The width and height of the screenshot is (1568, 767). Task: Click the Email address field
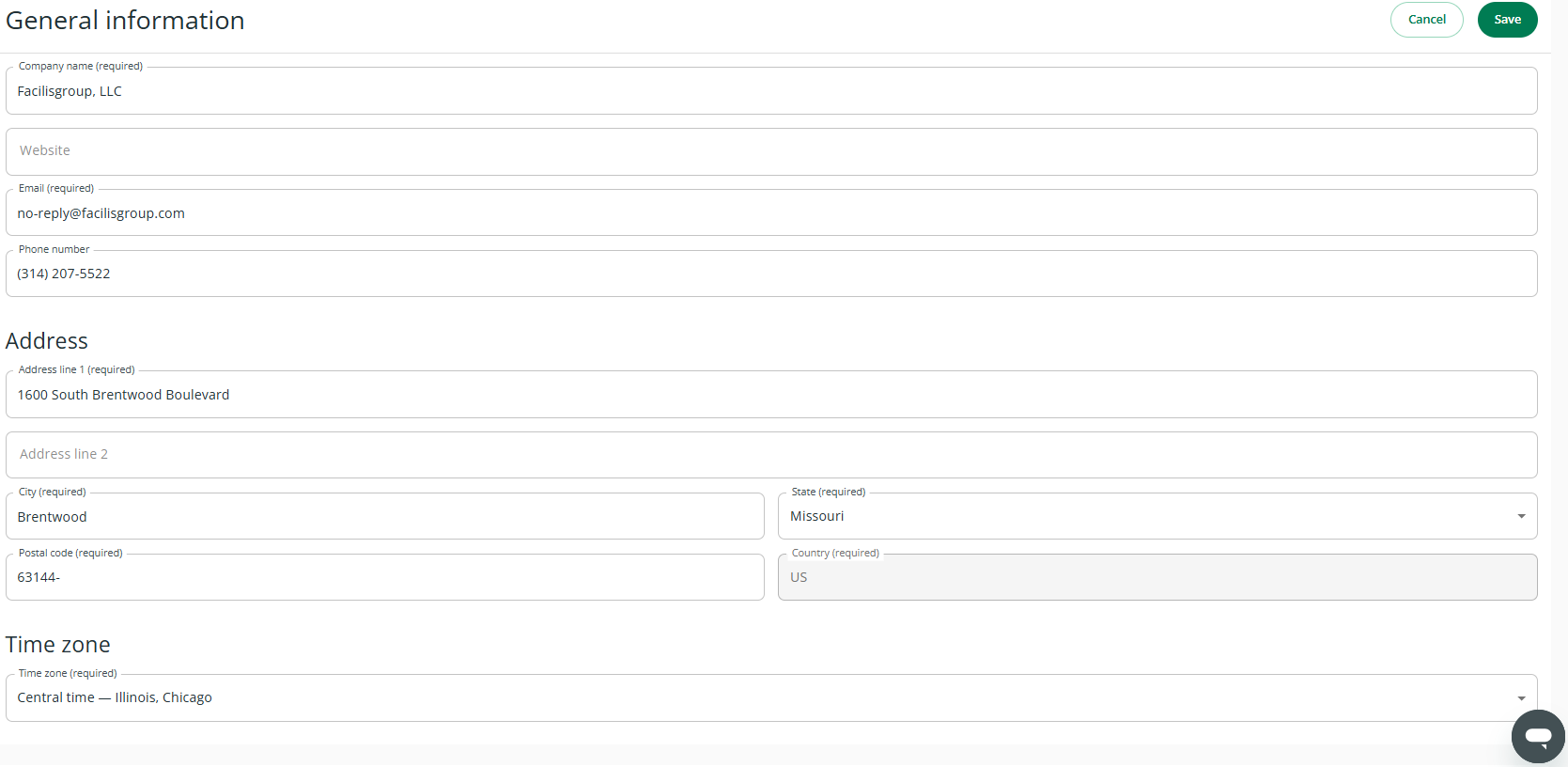(770, 213)
